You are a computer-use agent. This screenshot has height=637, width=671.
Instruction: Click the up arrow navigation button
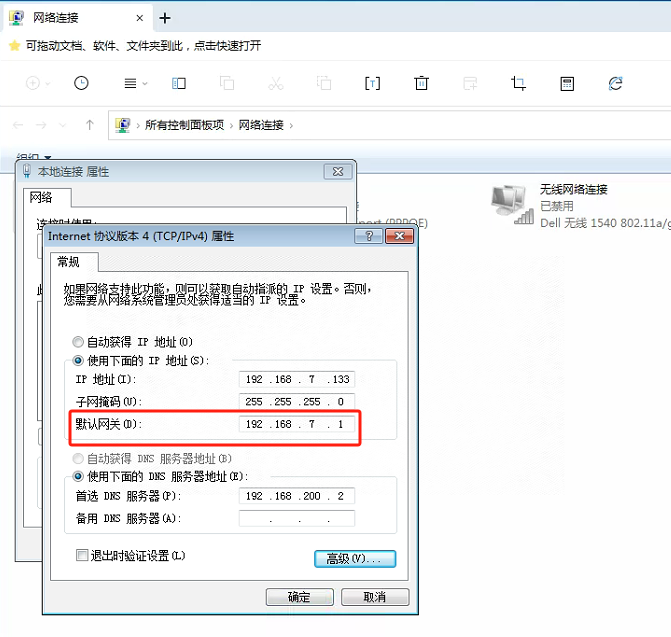(90, 125)
